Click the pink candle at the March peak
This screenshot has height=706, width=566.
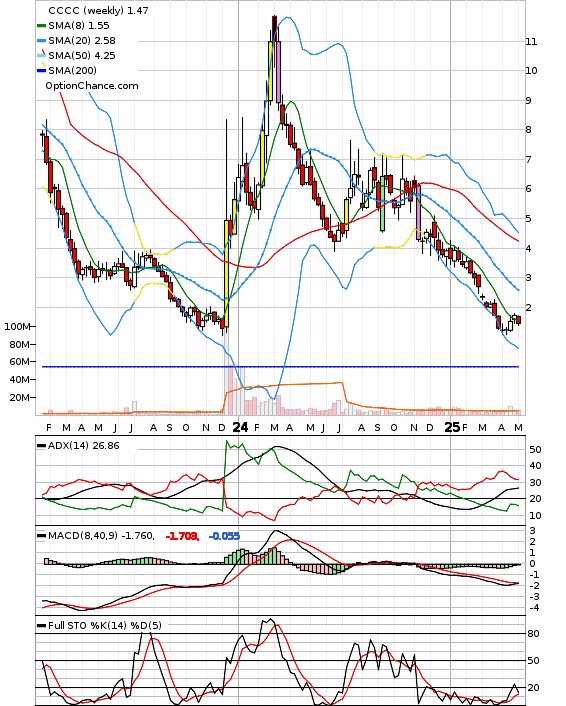click(x=278, y=72)
